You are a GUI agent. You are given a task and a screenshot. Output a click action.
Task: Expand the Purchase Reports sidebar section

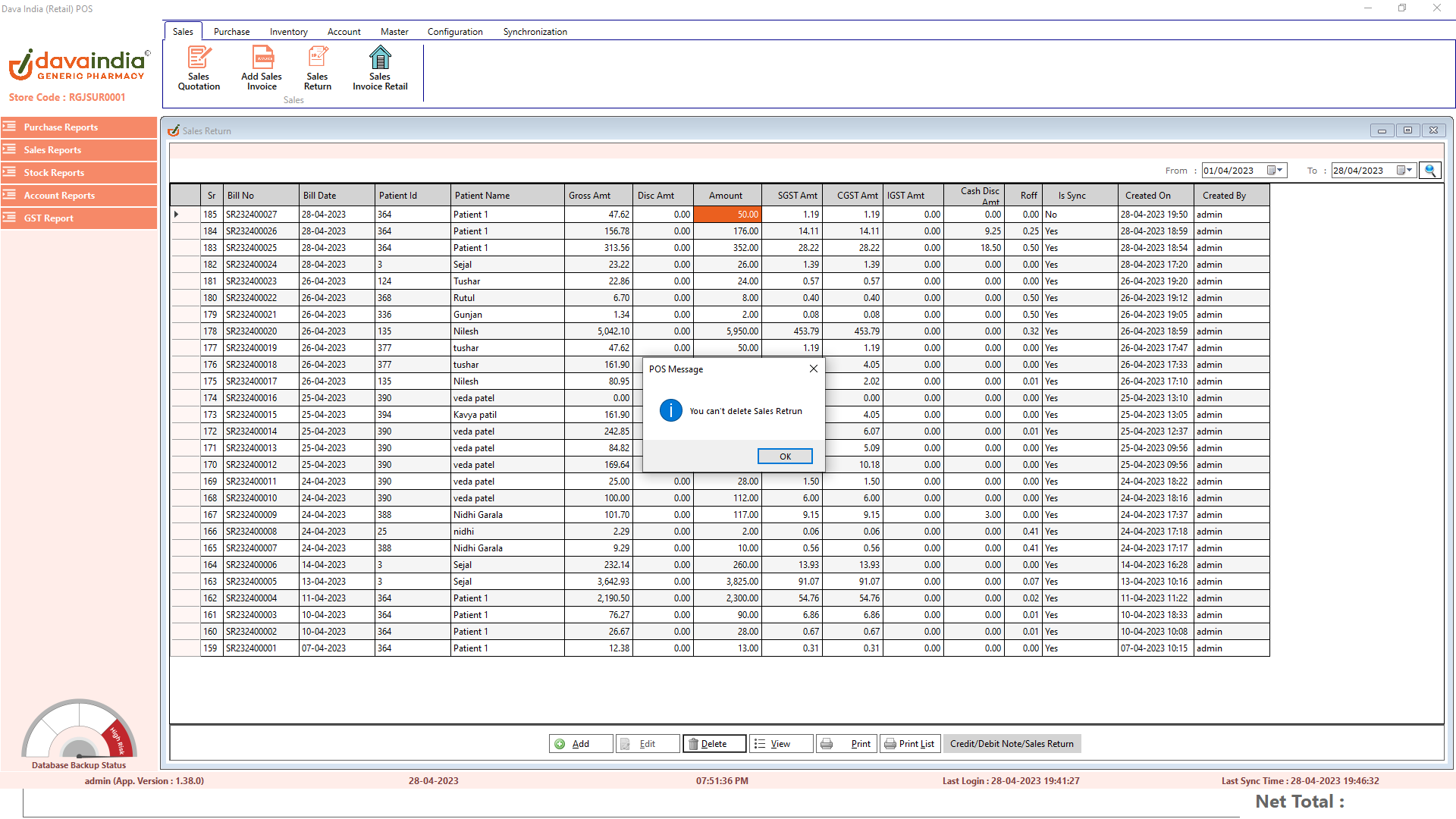(79, 127)
